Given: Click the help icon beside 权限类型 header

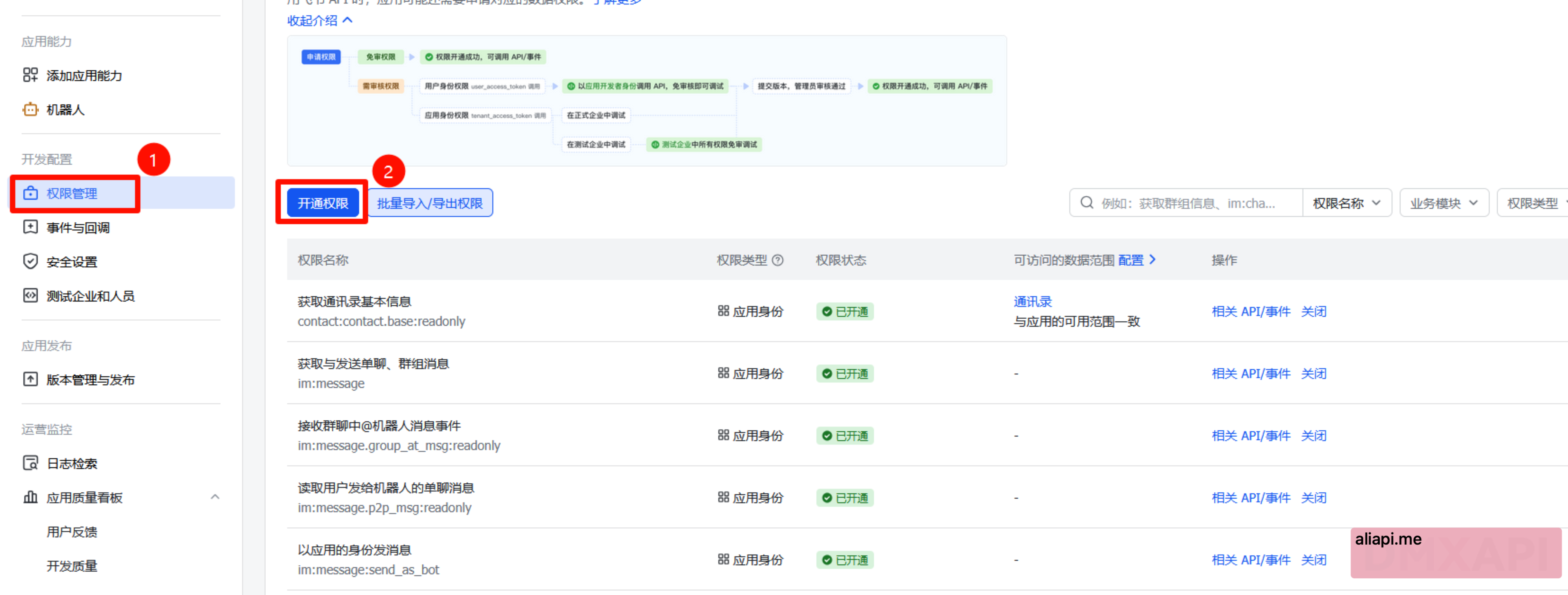Looking at the screenshot, I should click(777, 260).
